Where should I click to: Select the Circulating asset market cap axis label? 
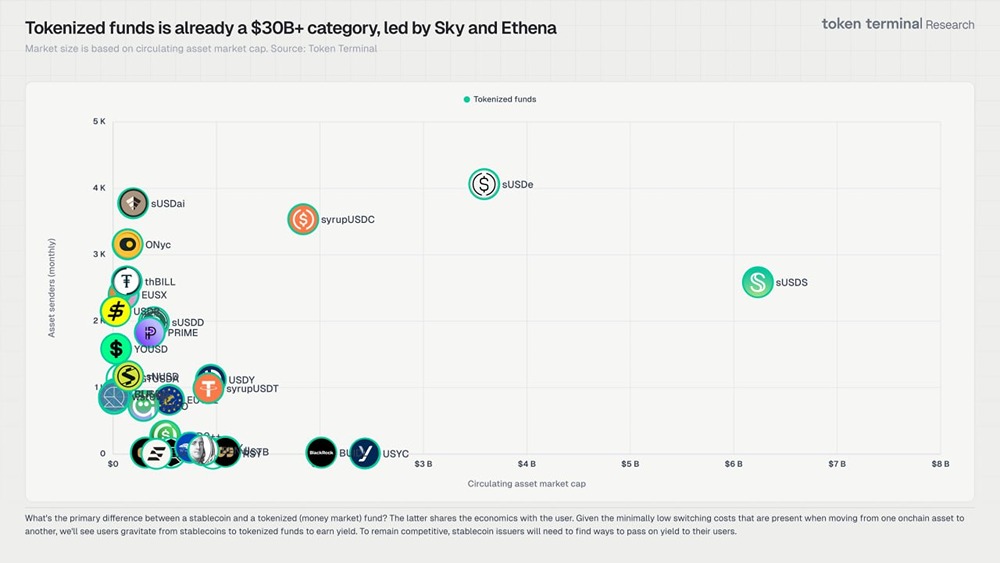click(526, 484)
